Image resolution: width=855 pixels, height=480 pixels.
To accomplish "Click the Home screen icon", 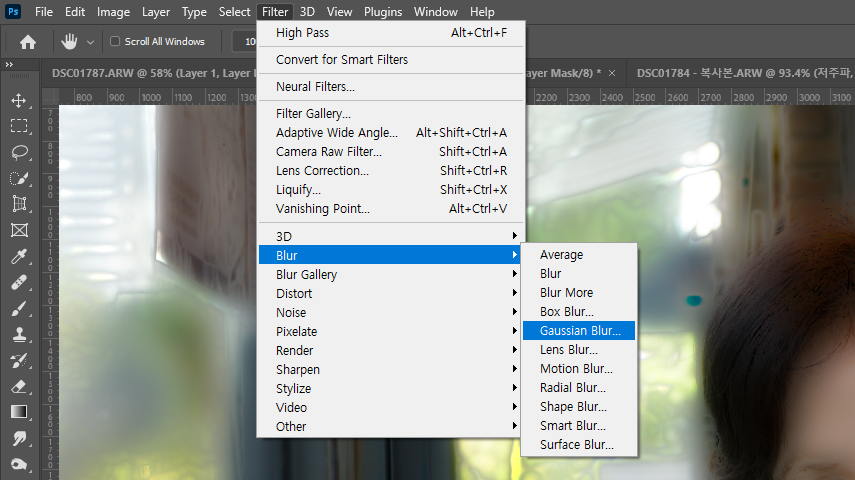I will 28,41.
